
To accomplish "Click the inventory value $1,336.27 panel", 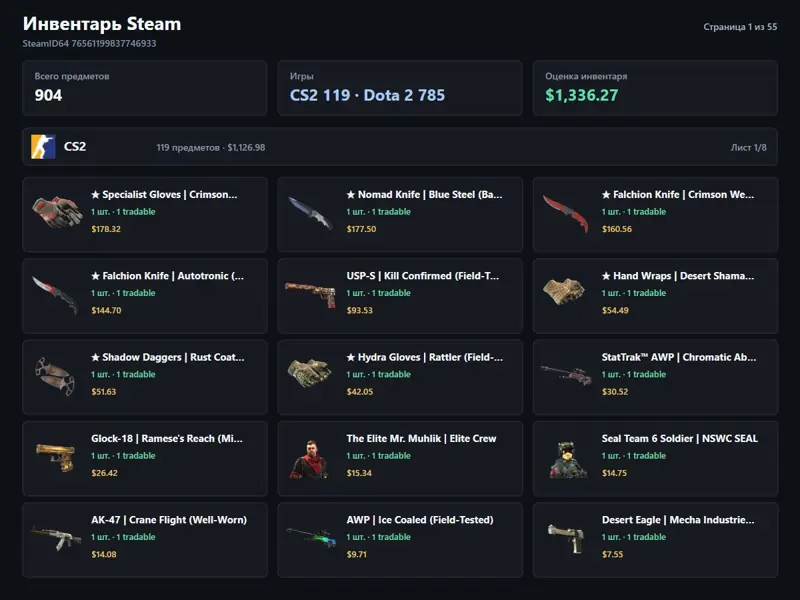I will 655,88.
